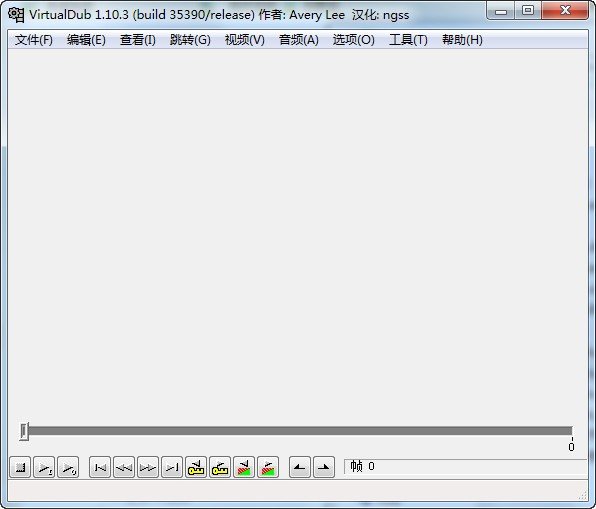Click the VirtualDub gear icon in title bar
The image size is (596, 509).
[x=16, y=15]
